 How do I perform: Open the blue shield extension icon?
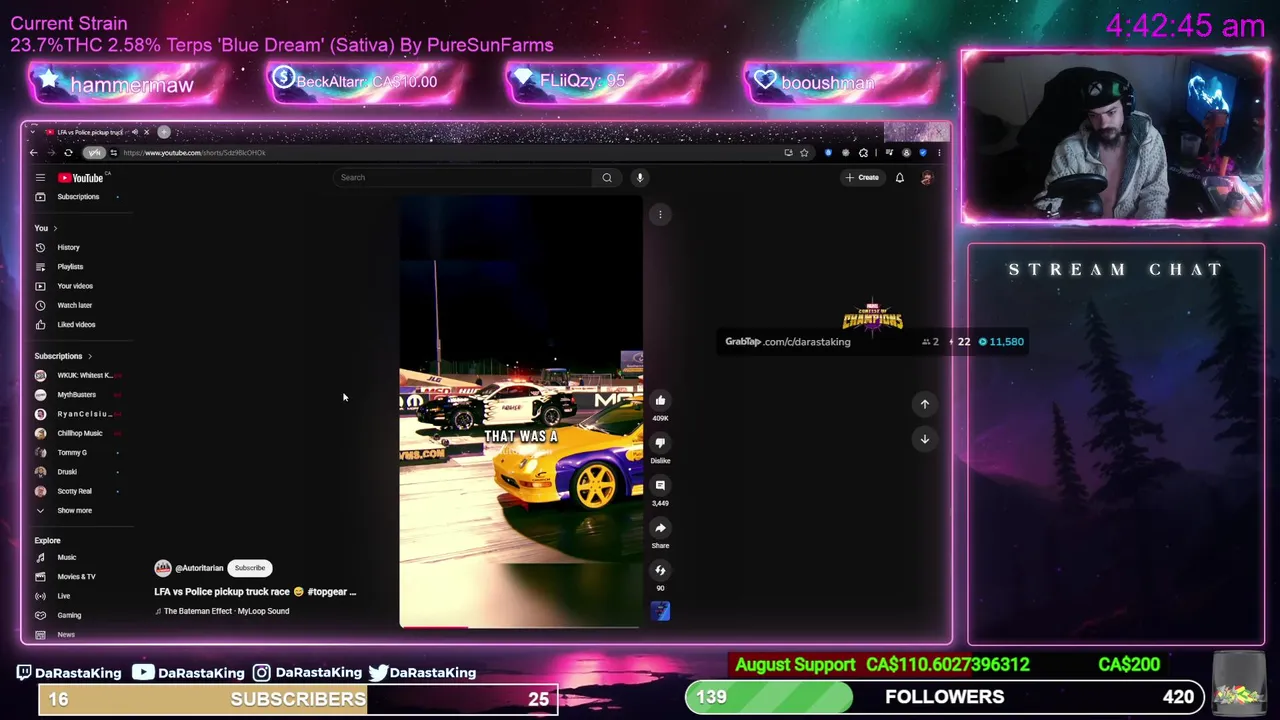828,153
